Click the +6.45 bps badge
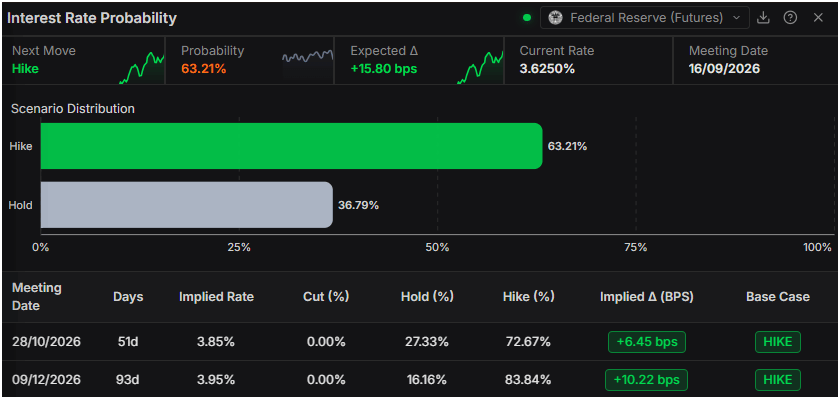This screenshot has width=840, height=399. click(647, 342)
